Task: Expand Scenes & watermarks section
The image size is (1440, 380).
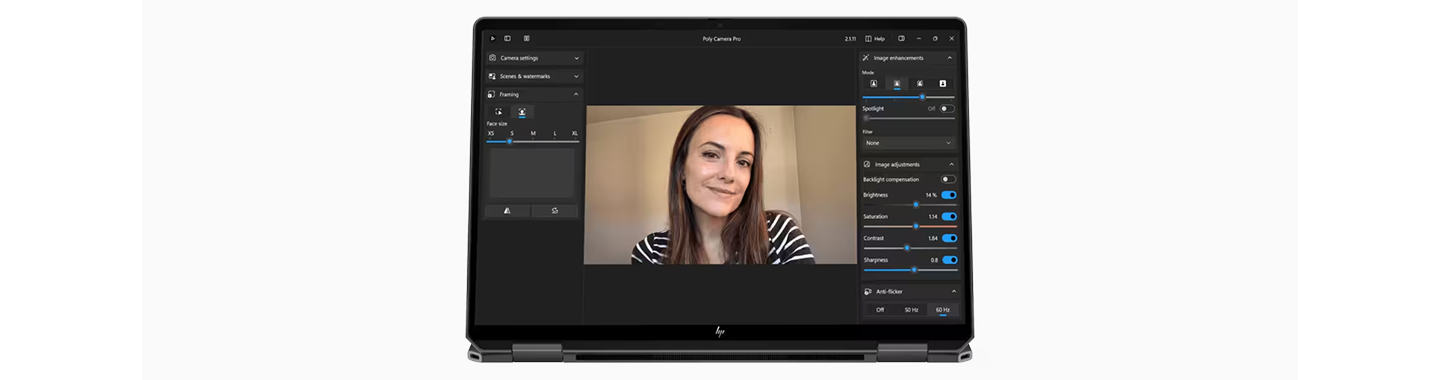Action: (576, 76)
